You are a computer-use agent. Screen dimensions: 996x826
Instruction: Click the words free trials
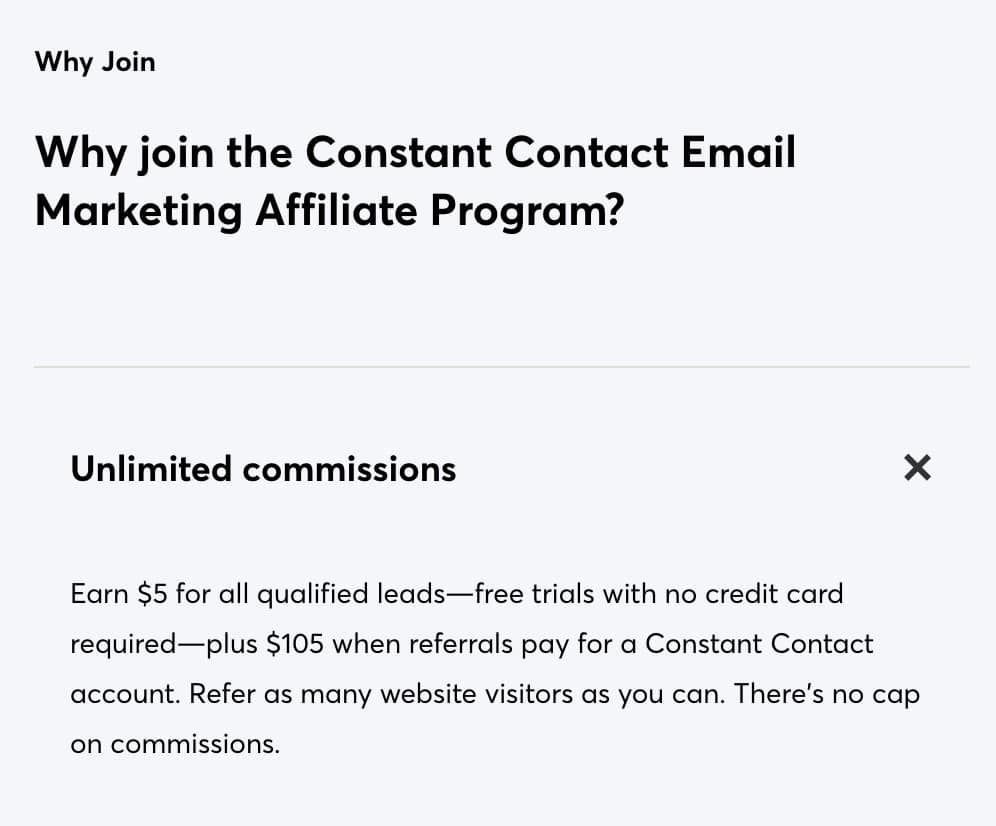click(535, 594)
